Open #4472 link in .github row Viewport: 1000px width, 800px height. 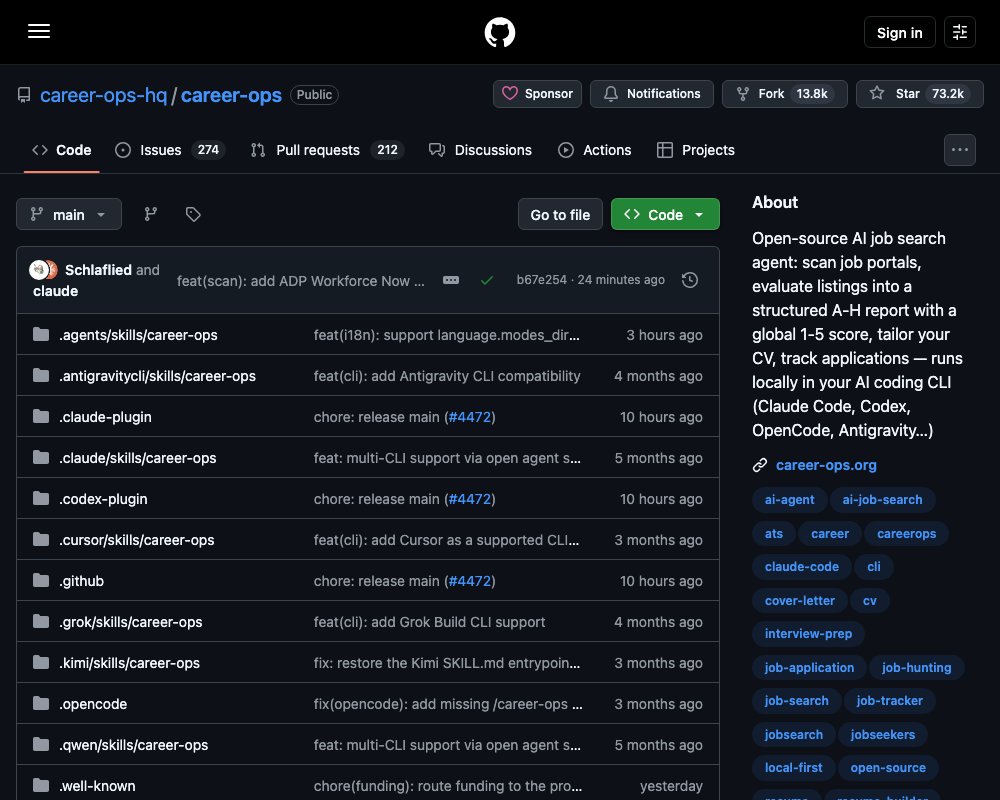[470, 581]
